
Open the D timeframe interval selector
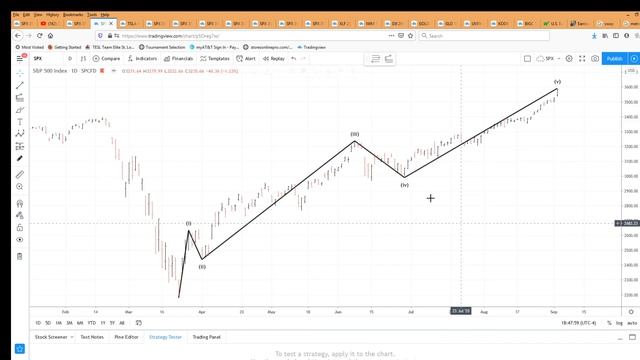[70, 59]
